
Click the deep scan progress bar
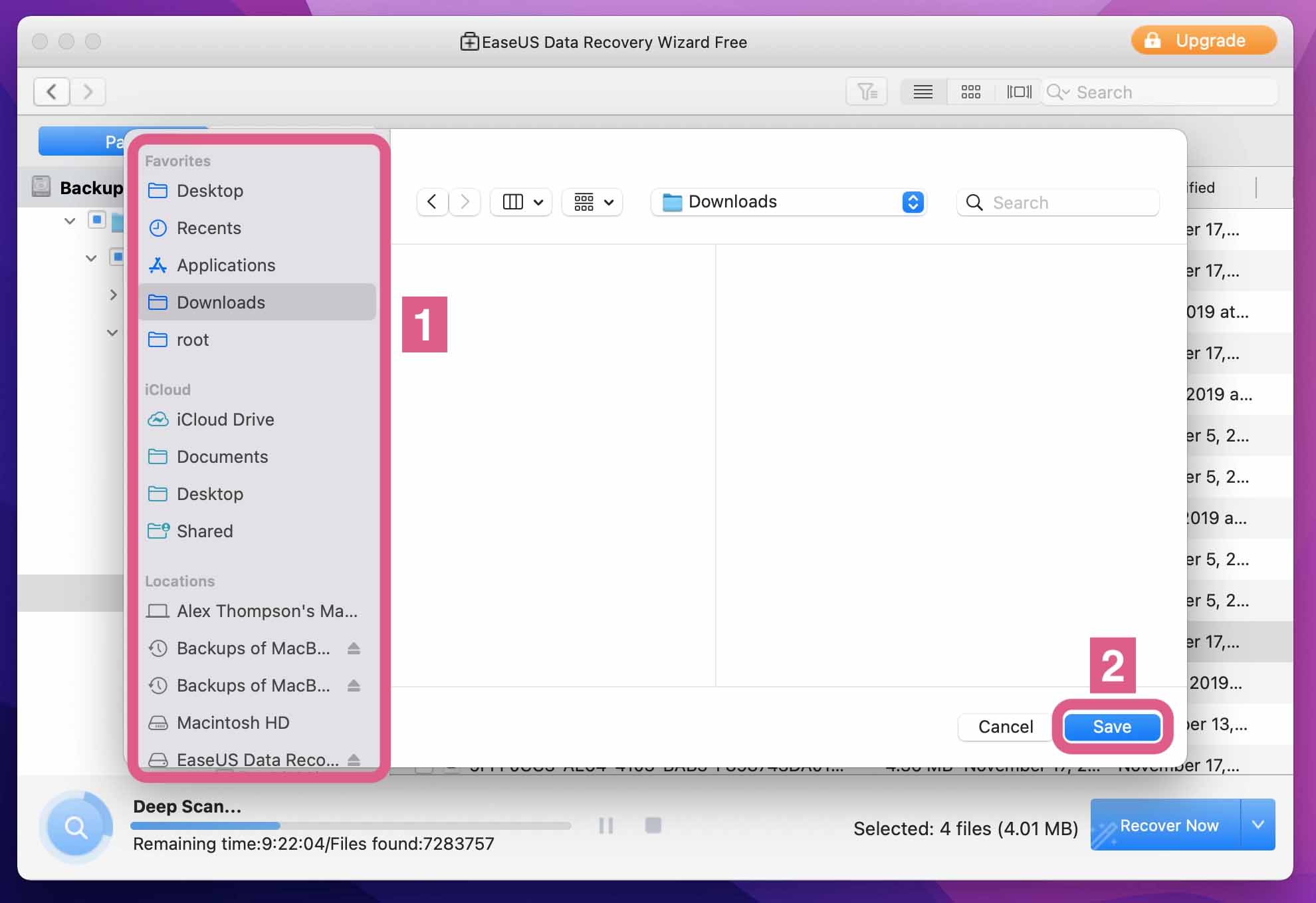351,826
